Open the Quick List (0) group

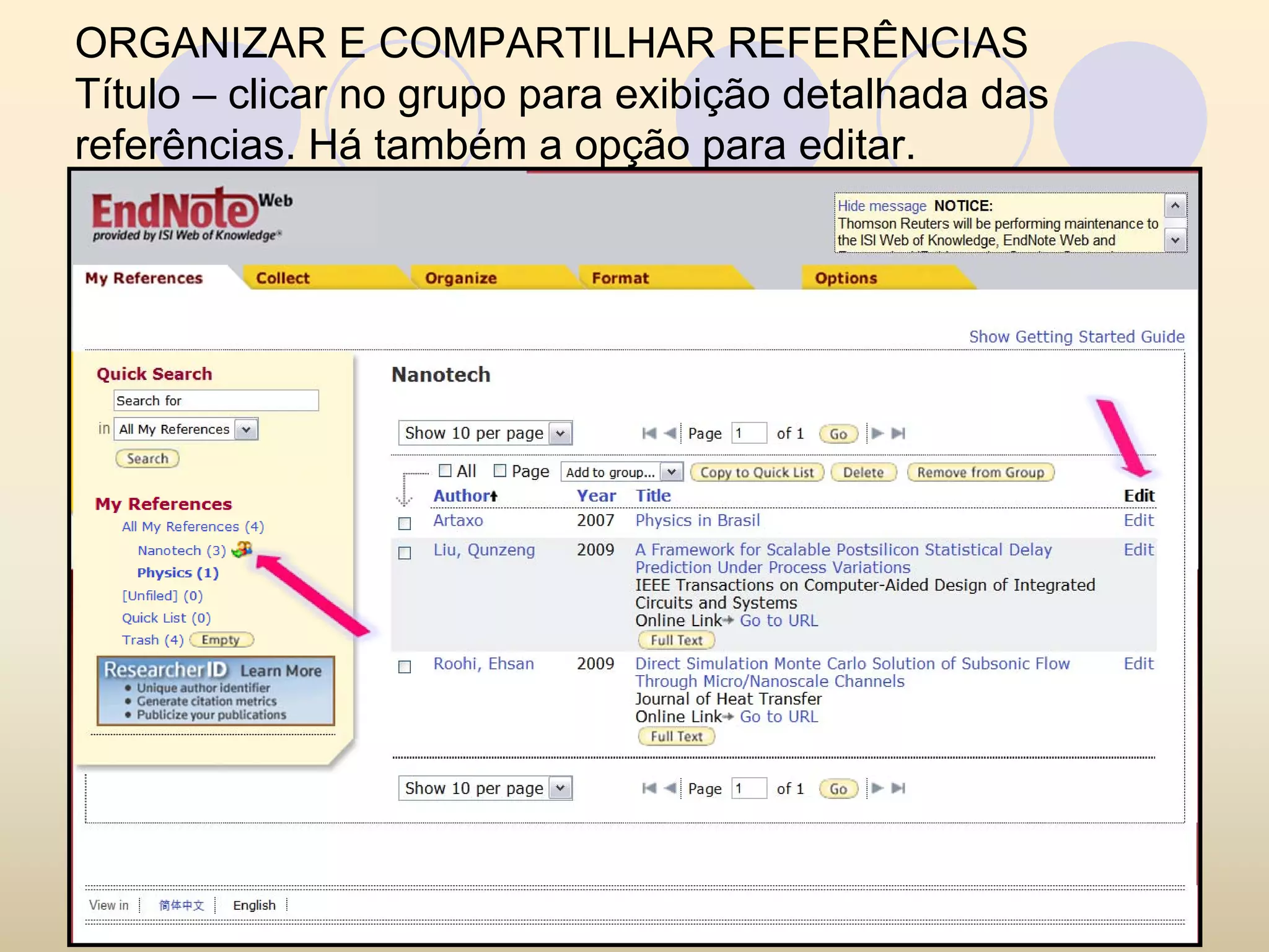coord(166,618)
